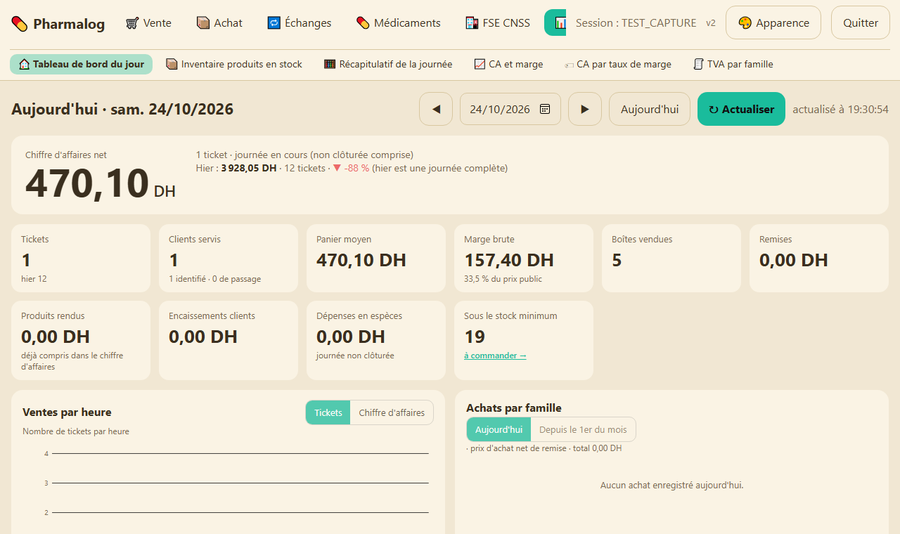Screen dimensions: 900x534
Task: Open the Achat menu
Action: coord(220,23)
